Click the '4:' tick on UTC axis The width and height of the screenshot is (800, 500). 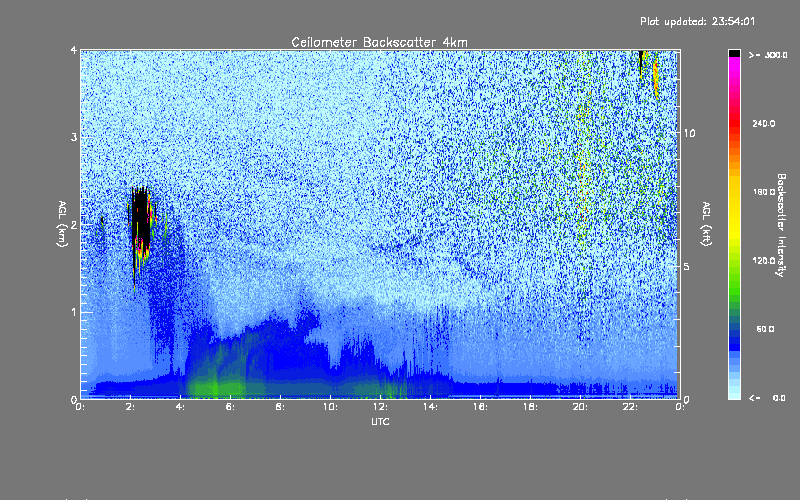click(x=181, y=407)
